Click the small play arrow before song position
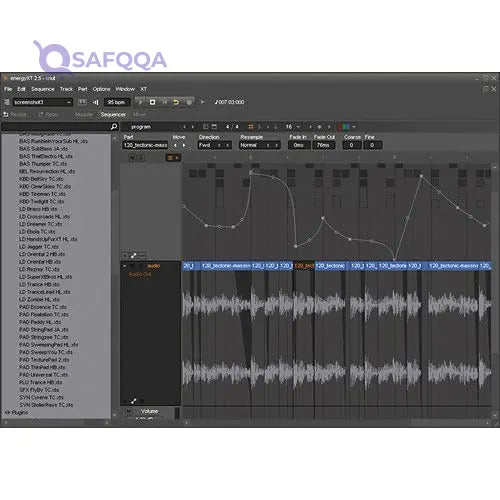The width and height of the screenshot is (500, 500). click(202, 102)
